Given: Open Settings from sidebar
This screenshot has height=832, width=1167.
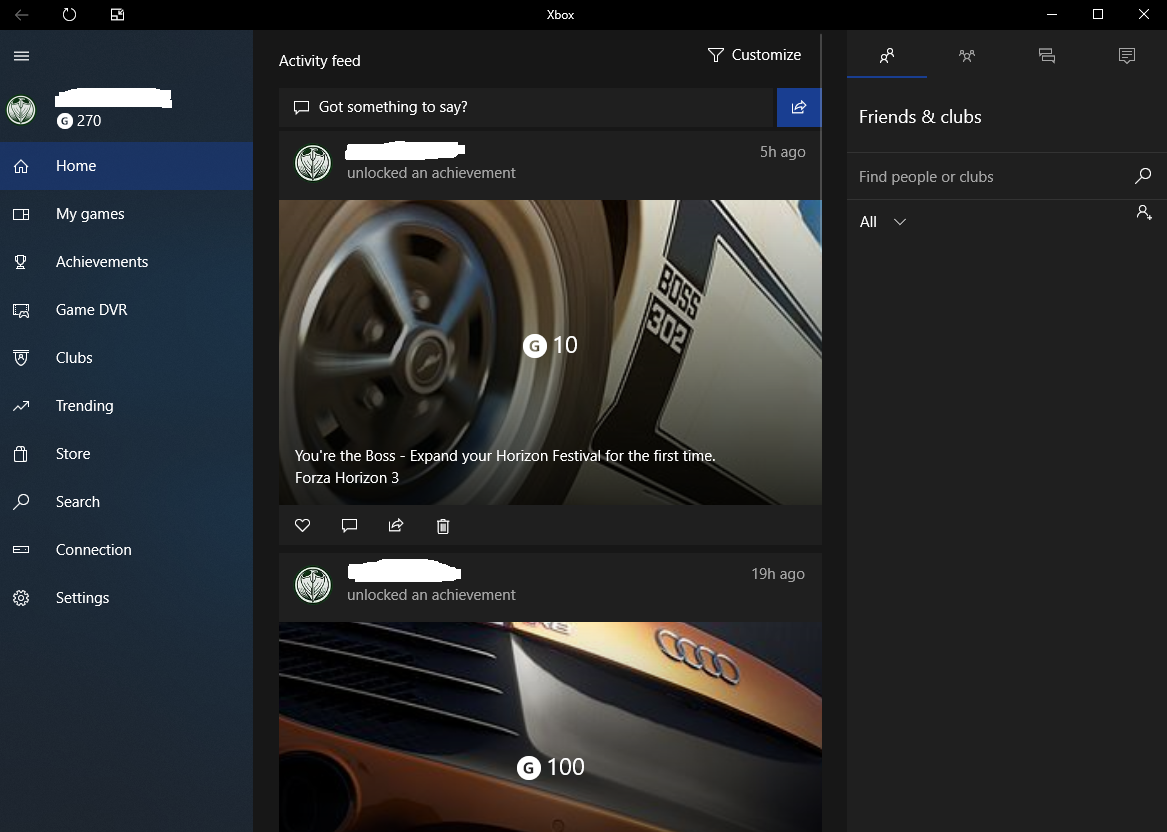Looking at the screenshot, I should tap(127, 598).
